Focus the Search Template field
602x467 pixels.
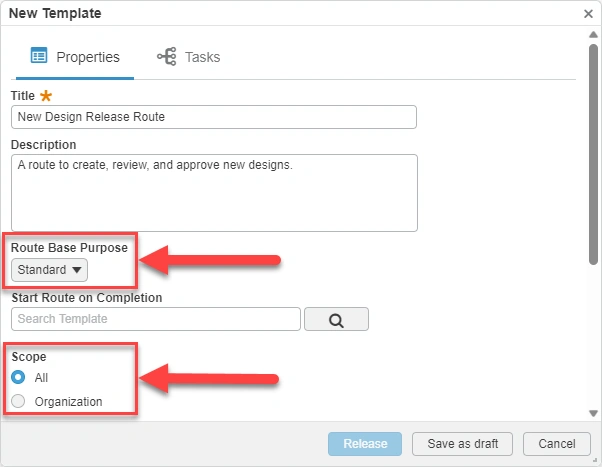156,319
